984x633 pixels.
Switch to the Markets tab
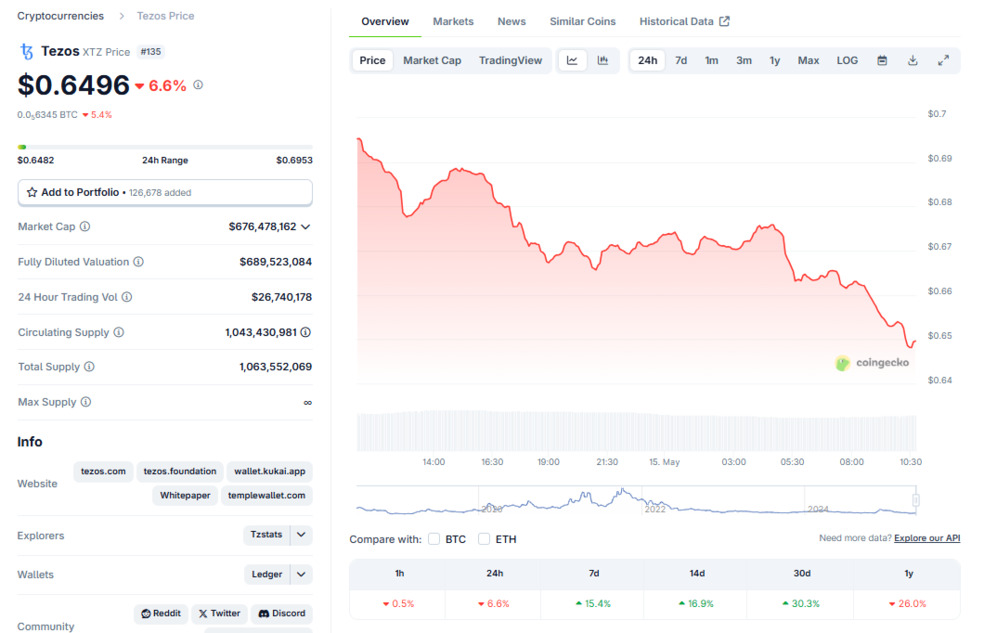pos(453,21)
